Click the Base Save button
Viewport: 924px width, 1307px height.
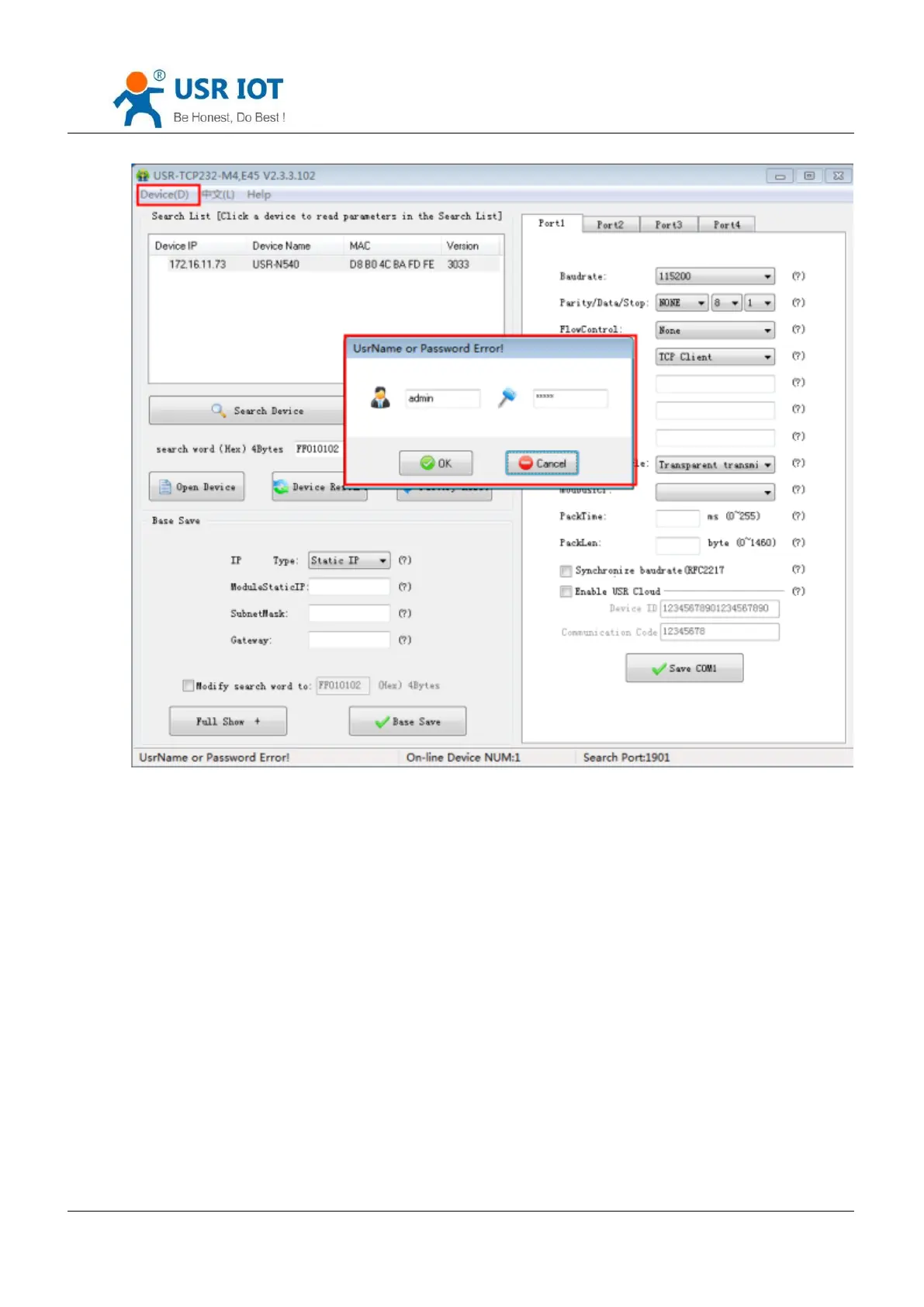click(x=407, y=721)
